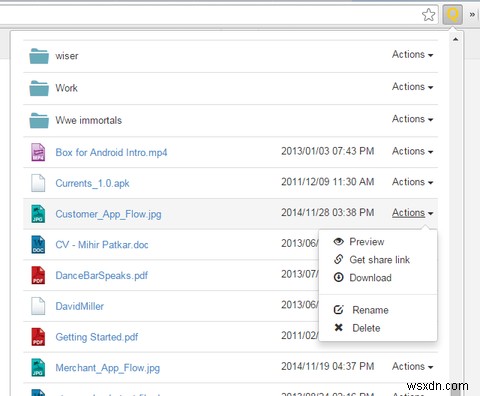The image size is (480, 396).
Task: Click the download arrow icon in the menu
Action: tap(339, 277)
